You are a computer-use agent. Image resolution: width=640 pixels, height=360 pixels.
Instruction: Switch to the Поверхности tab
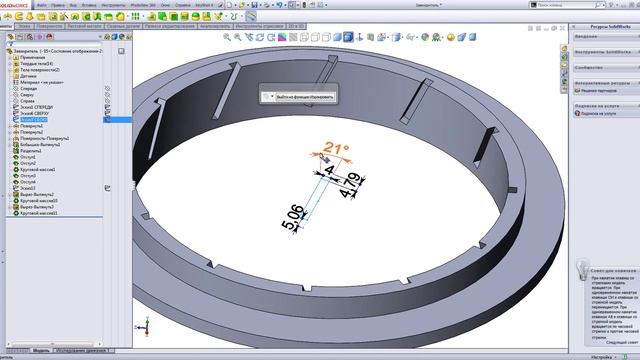click(49, 26)
